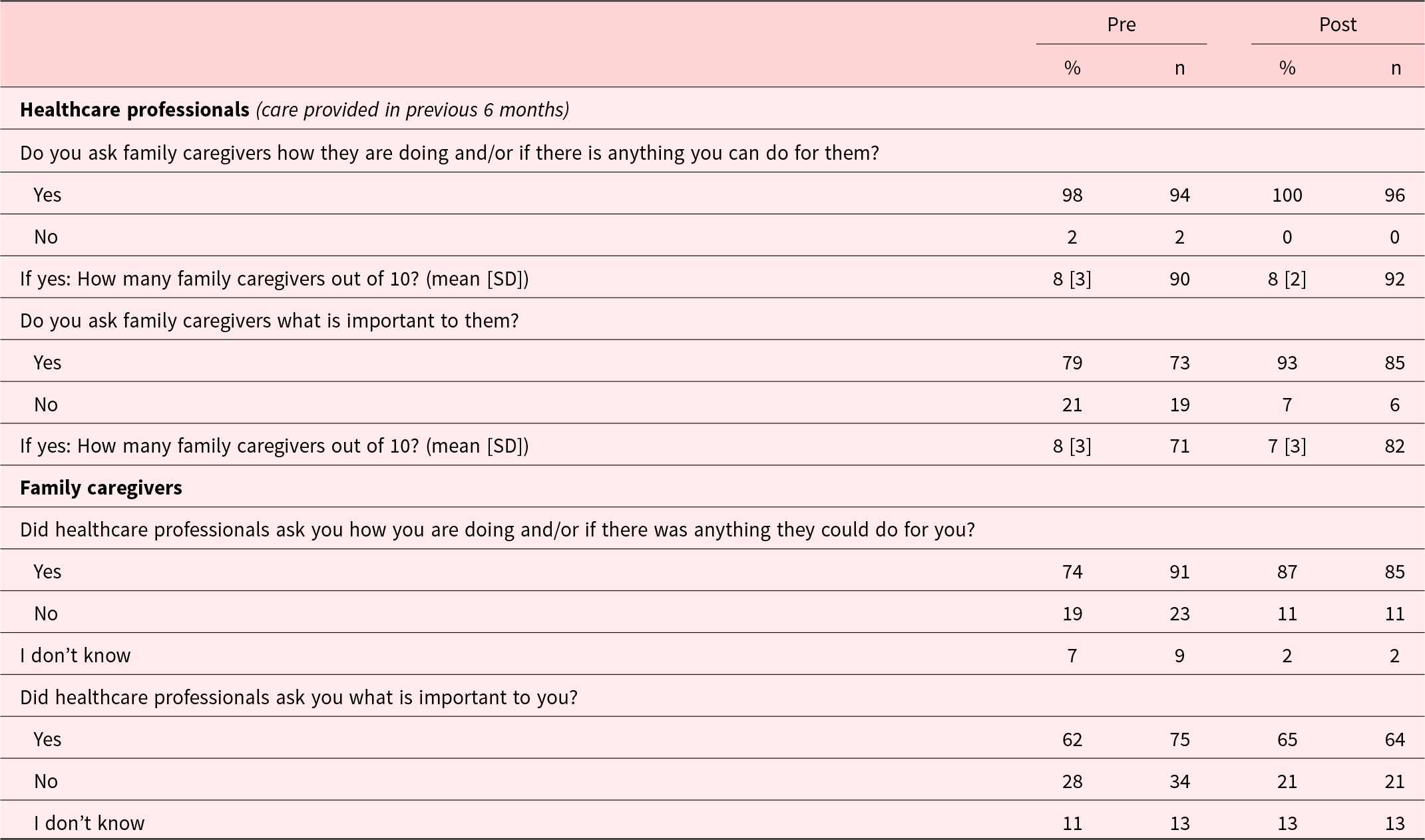Screen dimensions: 1425x840
Task: Click the question about asking how caregivers are doing
Action: click(449, 153)
